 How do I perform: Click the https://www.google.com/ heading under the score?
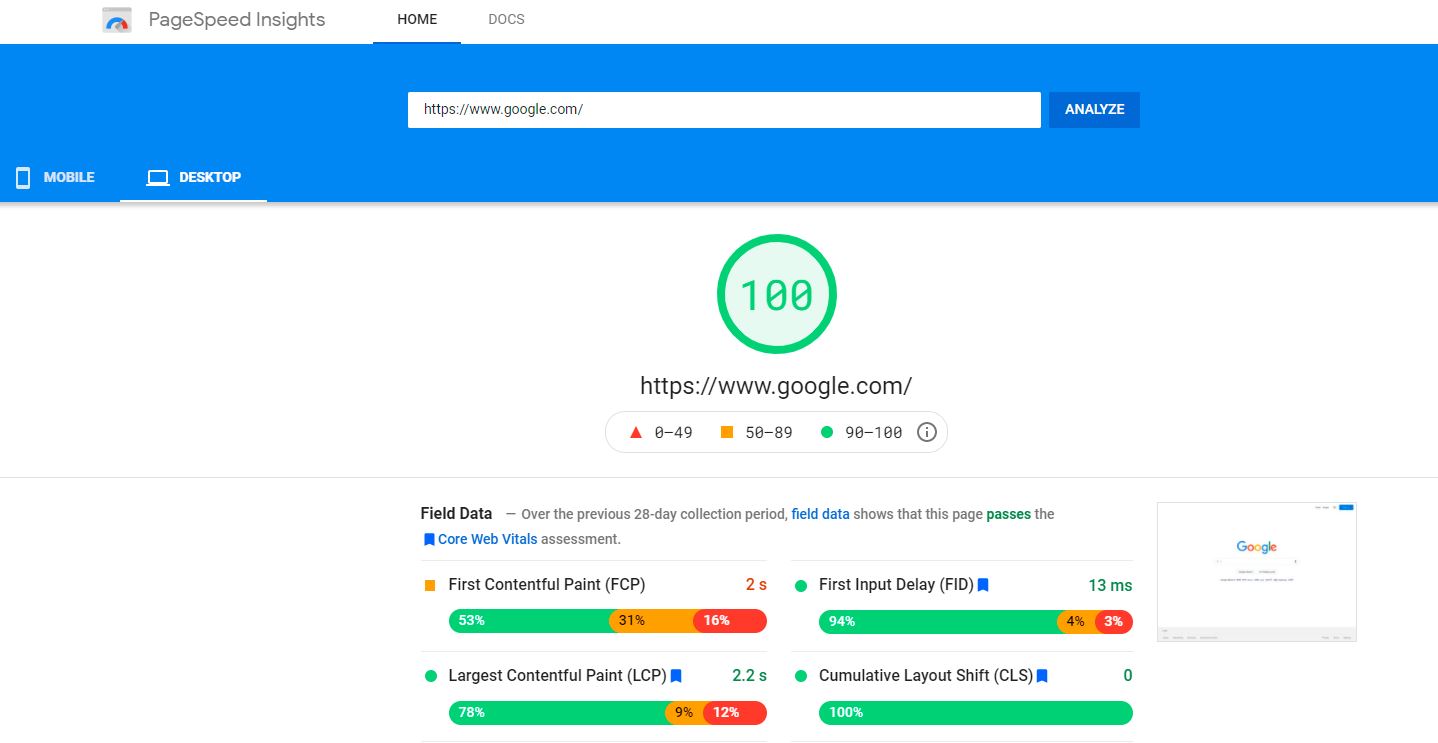(776, 386)
